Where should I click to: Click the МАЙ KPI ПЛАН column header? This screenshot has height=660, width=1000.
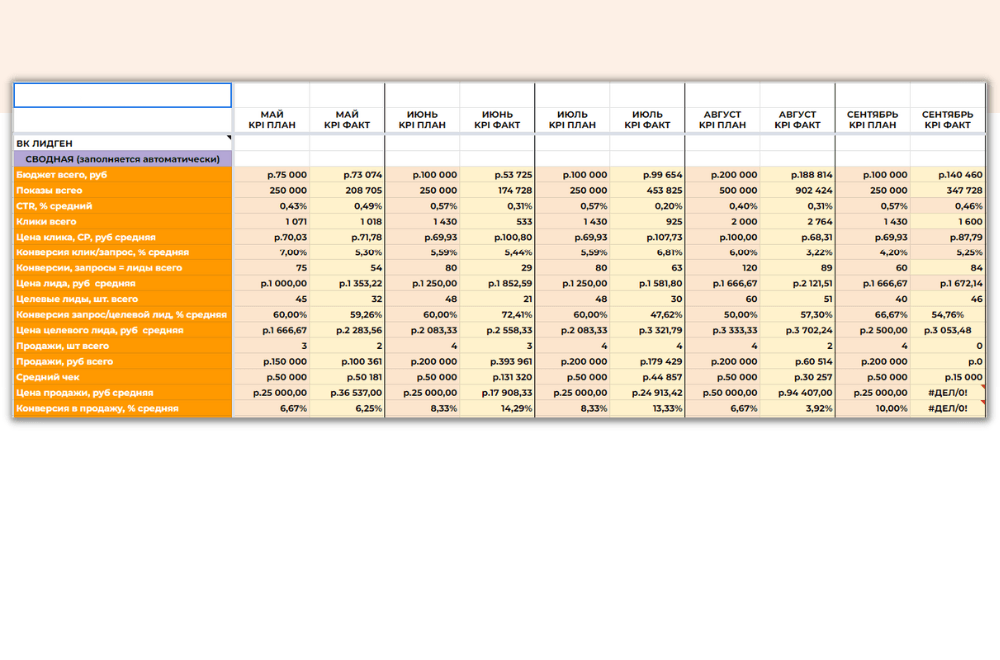tap(272, 120)
